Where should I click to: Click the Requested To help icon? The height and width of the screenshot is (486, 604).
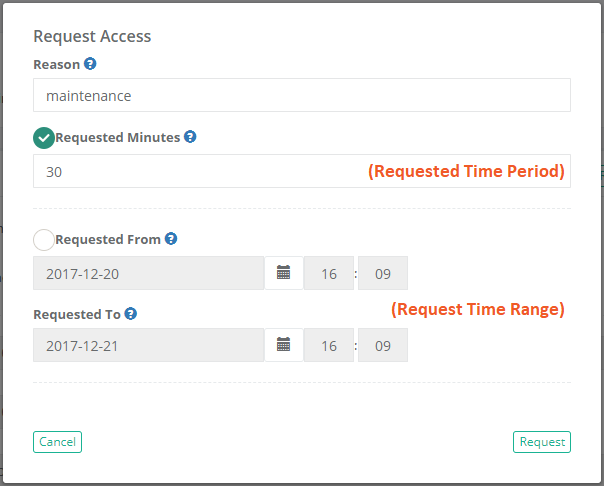pos(131,314)
